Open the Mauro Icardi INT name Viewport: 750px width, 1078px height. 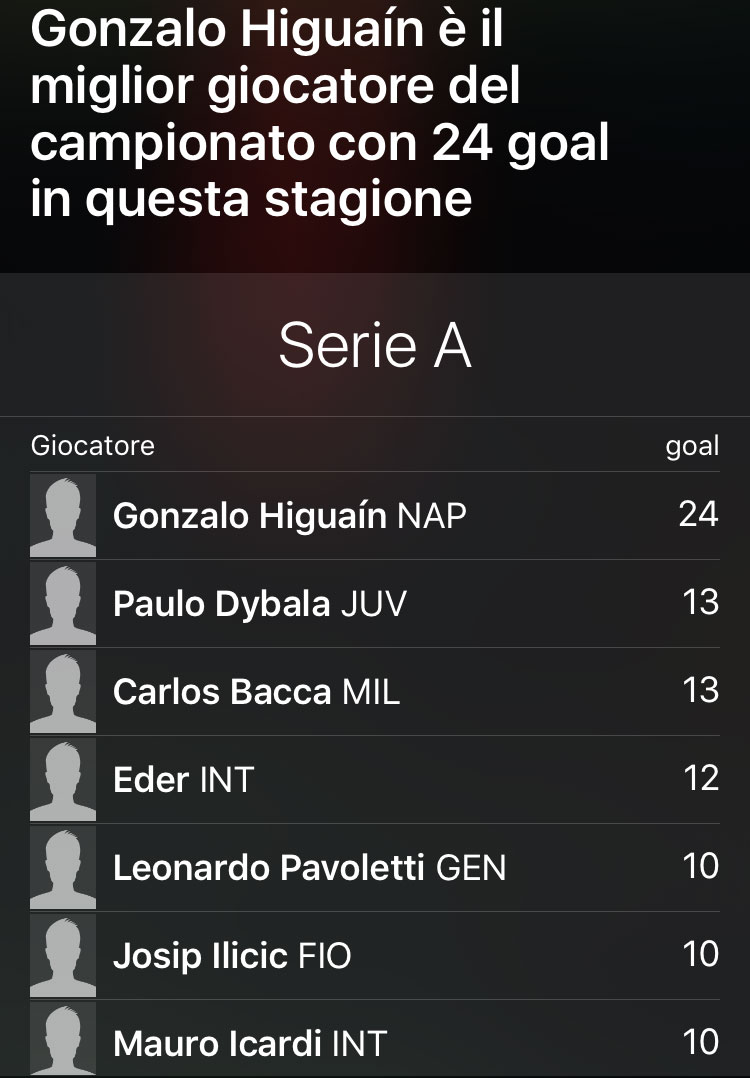(x=249, y=1044)
